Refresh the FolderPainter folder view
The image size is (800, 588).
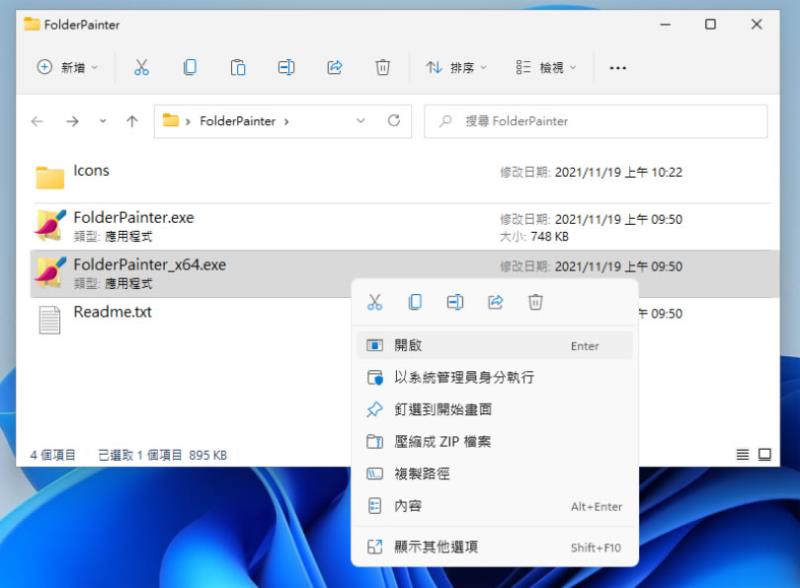(394, 121)
